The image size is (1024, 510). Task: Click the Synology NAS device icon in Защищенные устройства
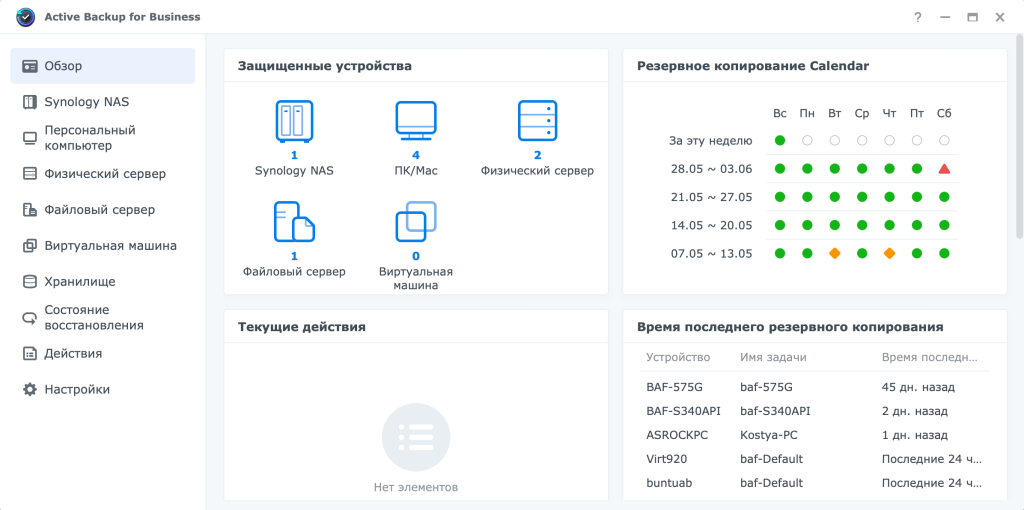294,121
